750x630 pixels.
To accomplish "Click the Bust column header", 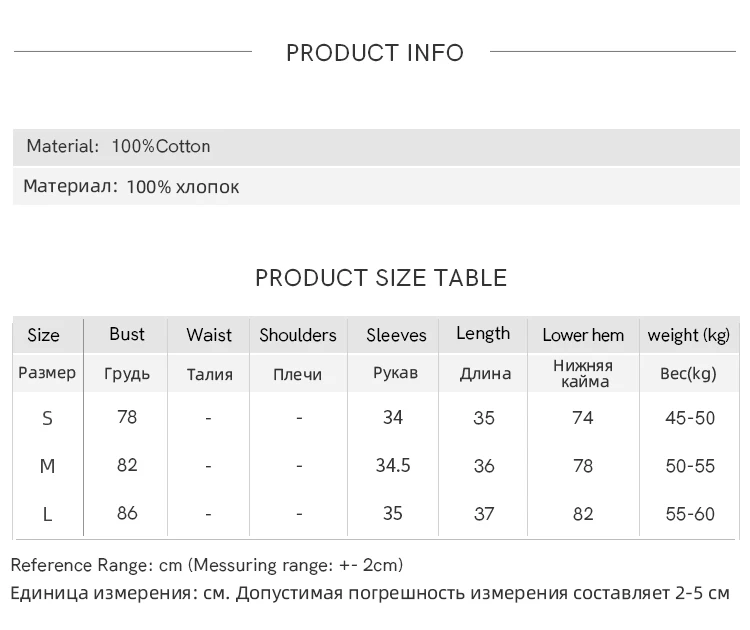I will coord(127,334).
